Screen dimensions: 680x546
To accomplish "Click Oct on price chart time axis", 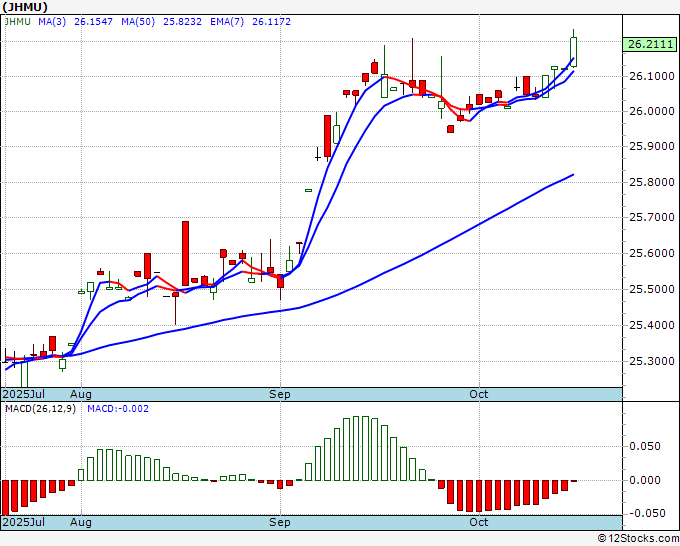I will point(479,394).
